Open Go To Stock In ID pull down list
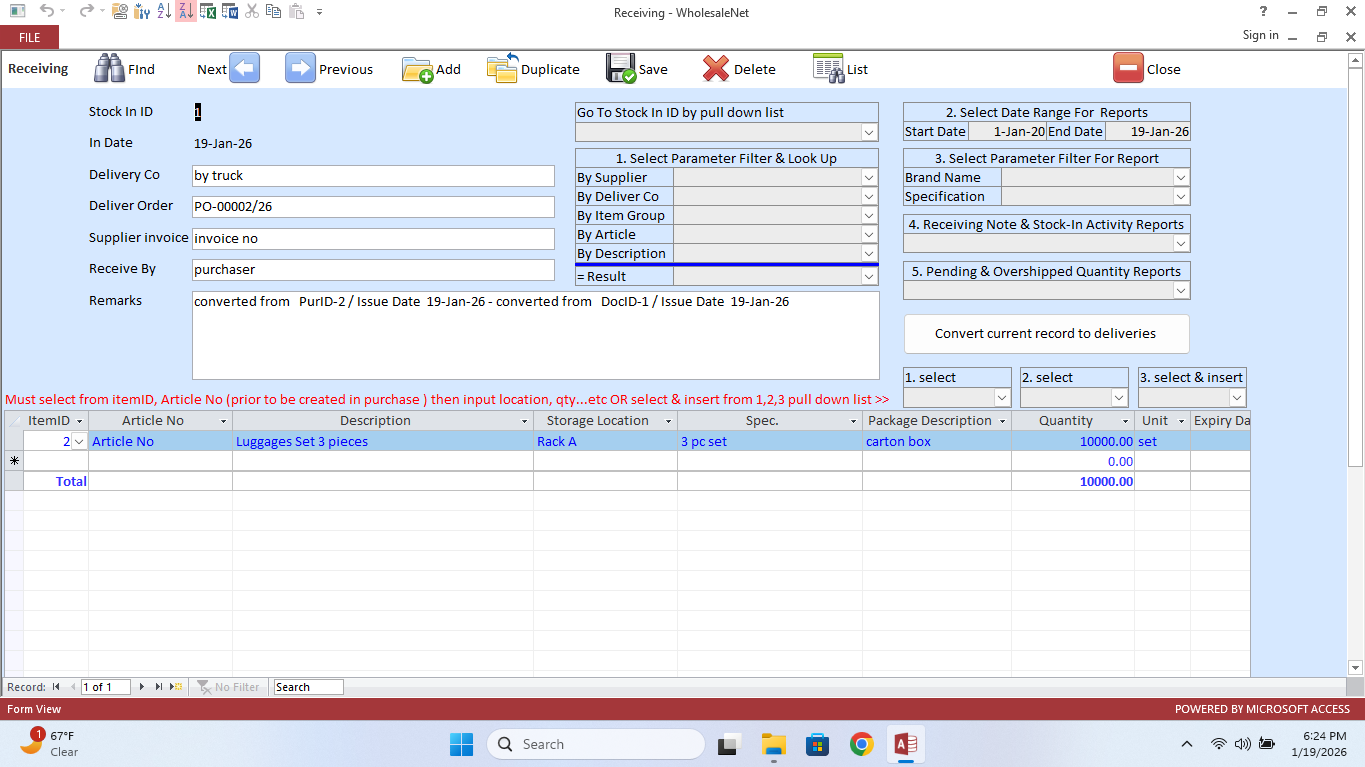The height and width of the screenshot is (767, 1365). pos(869,132)
